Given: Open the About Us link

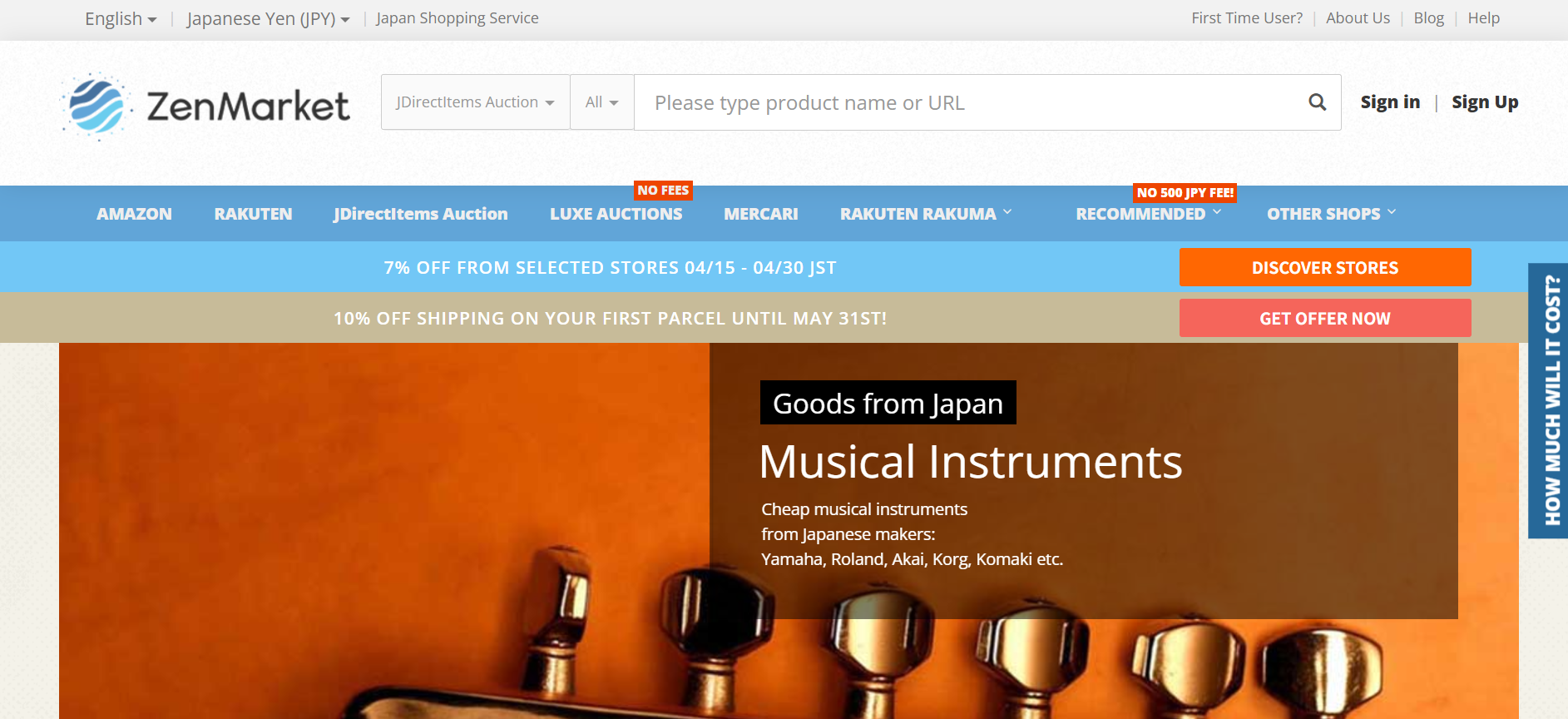Looking at the screenshot, I should coord(1358,18).
